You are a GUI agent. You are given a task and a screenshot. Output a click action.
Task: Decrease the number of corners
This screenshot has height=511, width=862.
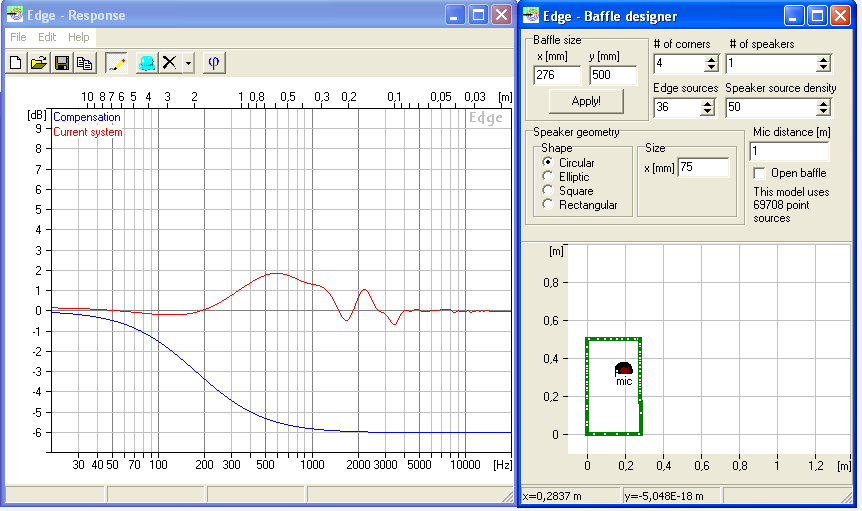pos(711,68)
